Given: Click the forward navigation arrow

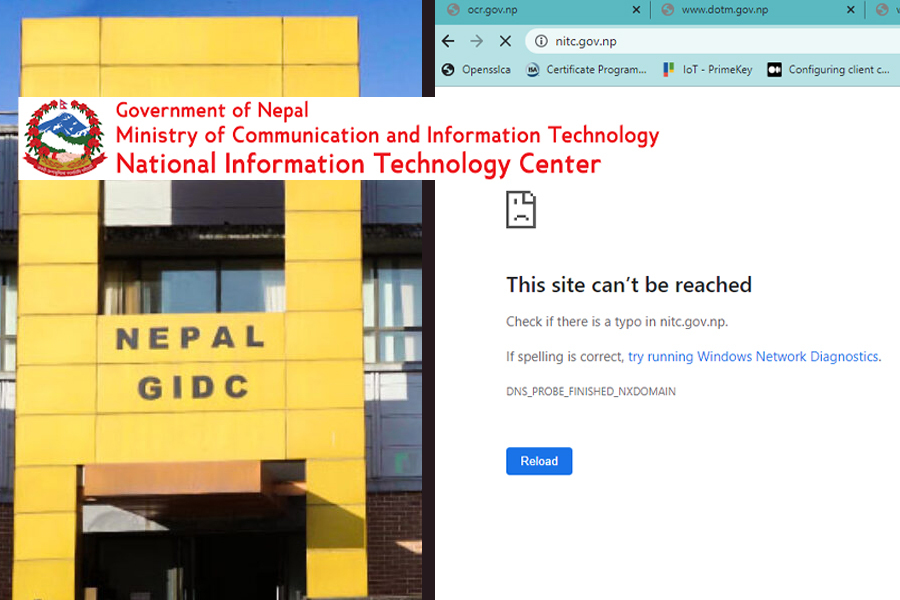Looking at the screenshot, I should click(476, 41).
